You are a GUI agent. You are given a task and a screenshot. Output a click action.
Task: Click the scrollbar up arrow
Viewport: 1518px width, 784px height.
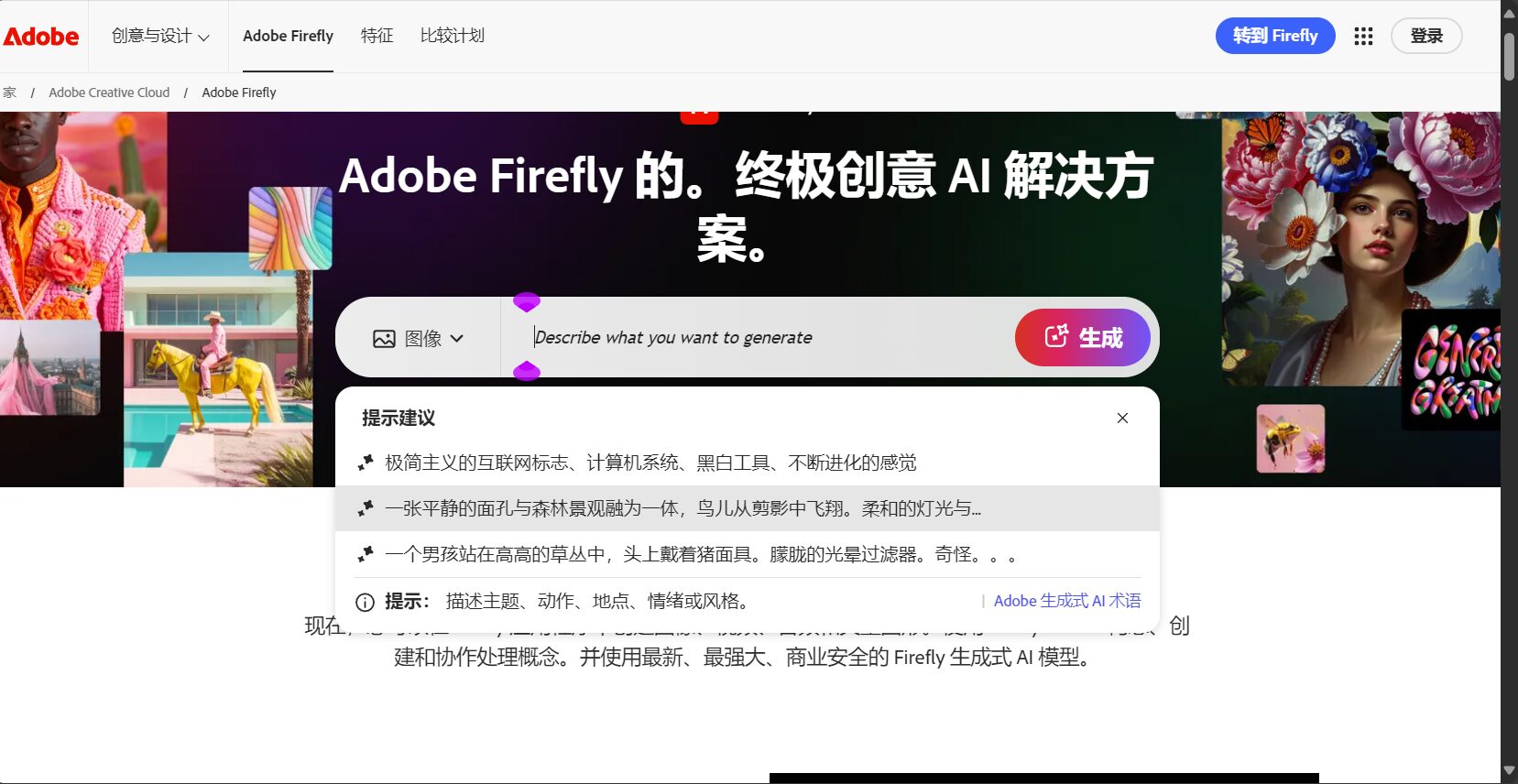pos(1509,12)
